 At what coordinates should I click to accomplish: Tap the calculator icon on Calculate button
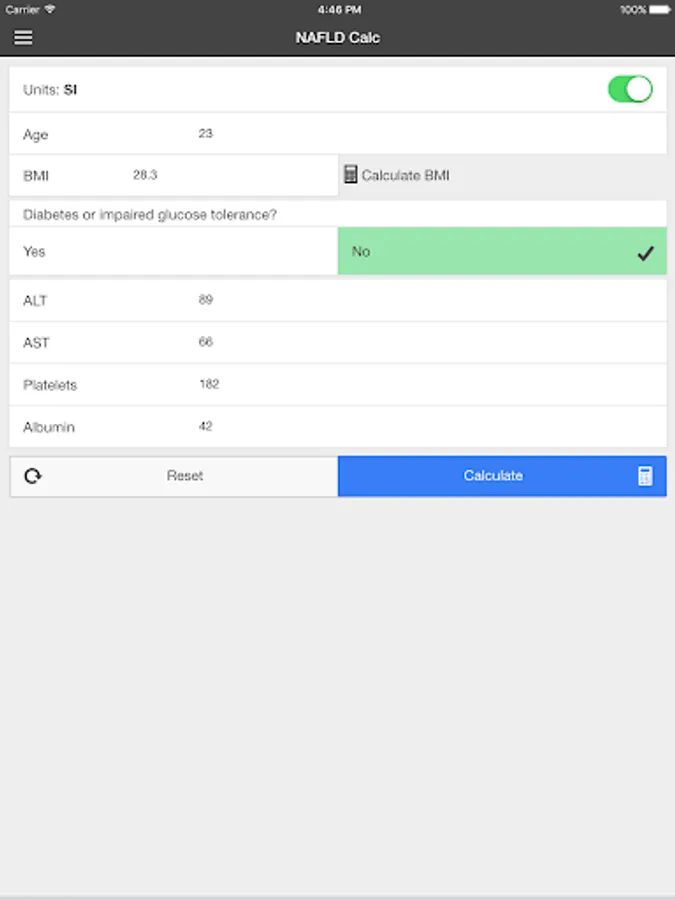coord(645,476)
